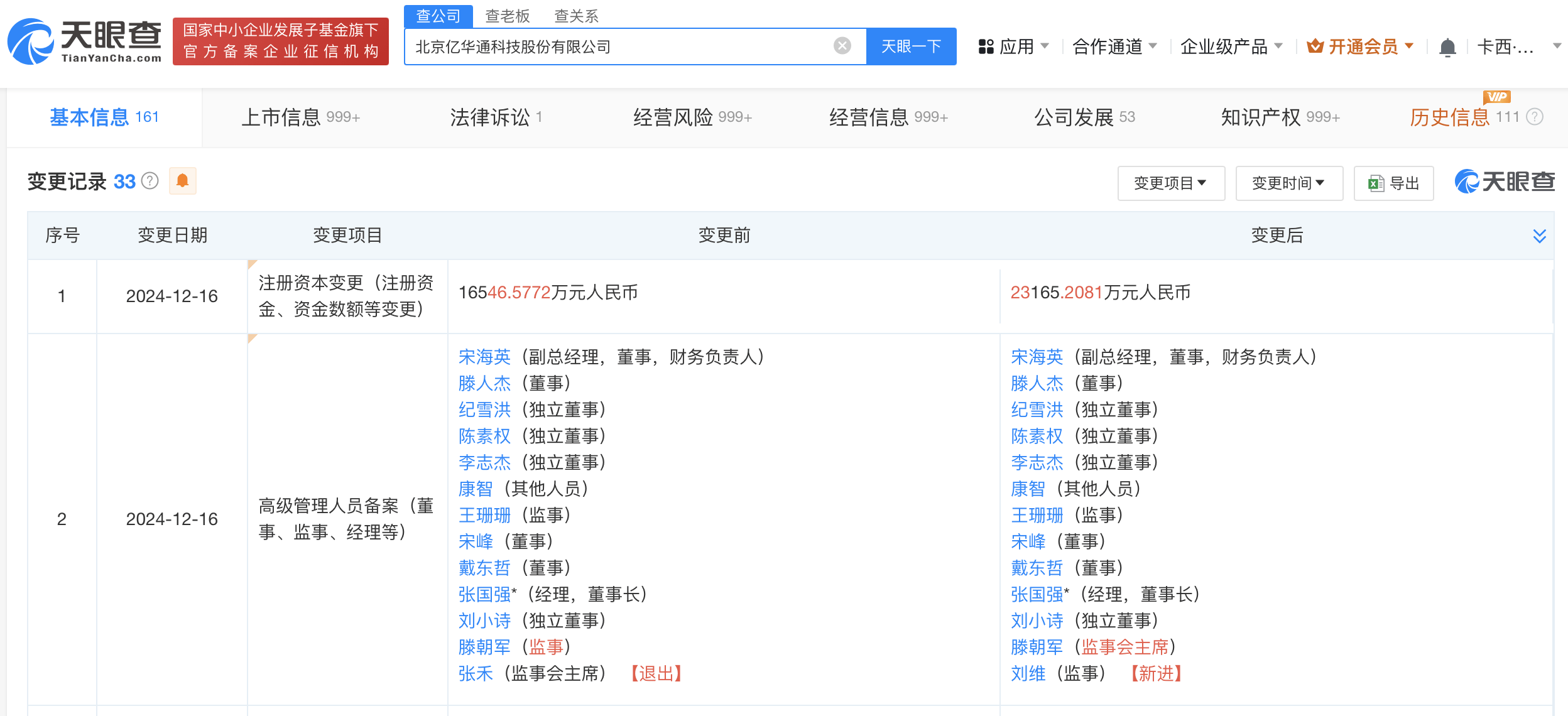Click the apps grid icon
This screenshot has height=716, width=1568.
(x=986, y=46)
